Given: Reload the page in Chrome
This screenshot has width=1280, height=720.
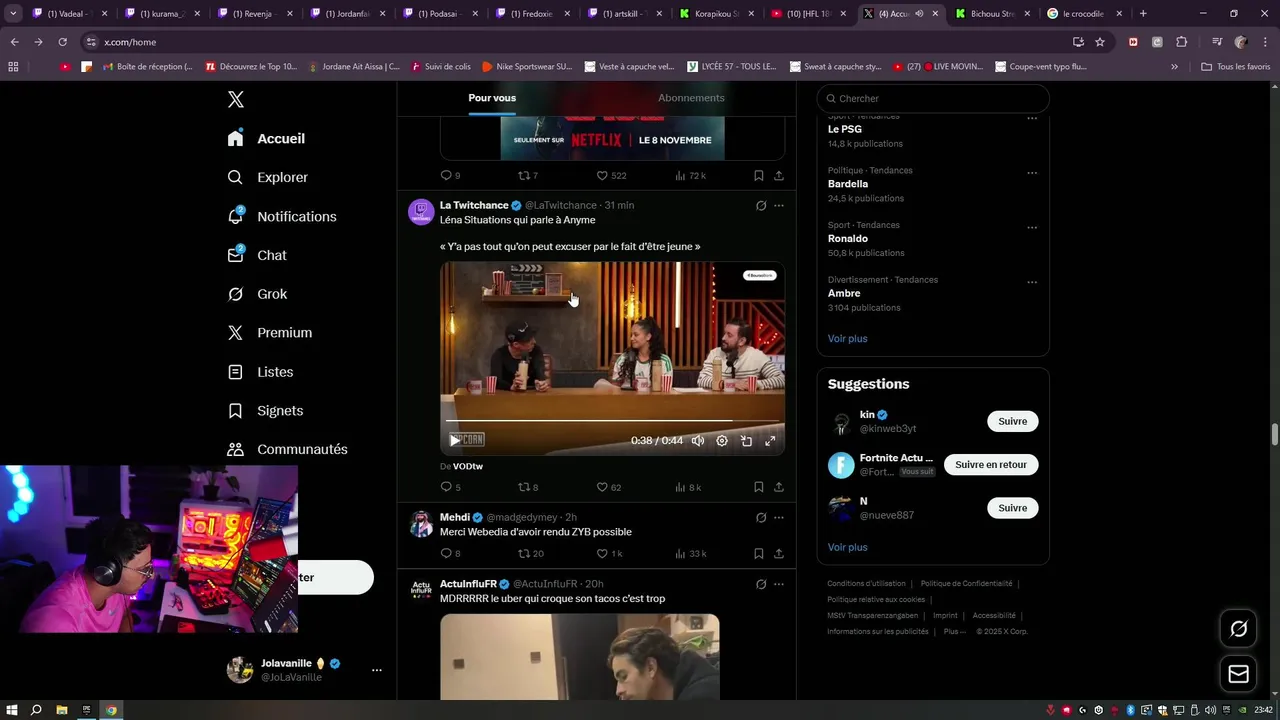Looking at the screenshot, I should pyautogui.click(x=62, y=42).
